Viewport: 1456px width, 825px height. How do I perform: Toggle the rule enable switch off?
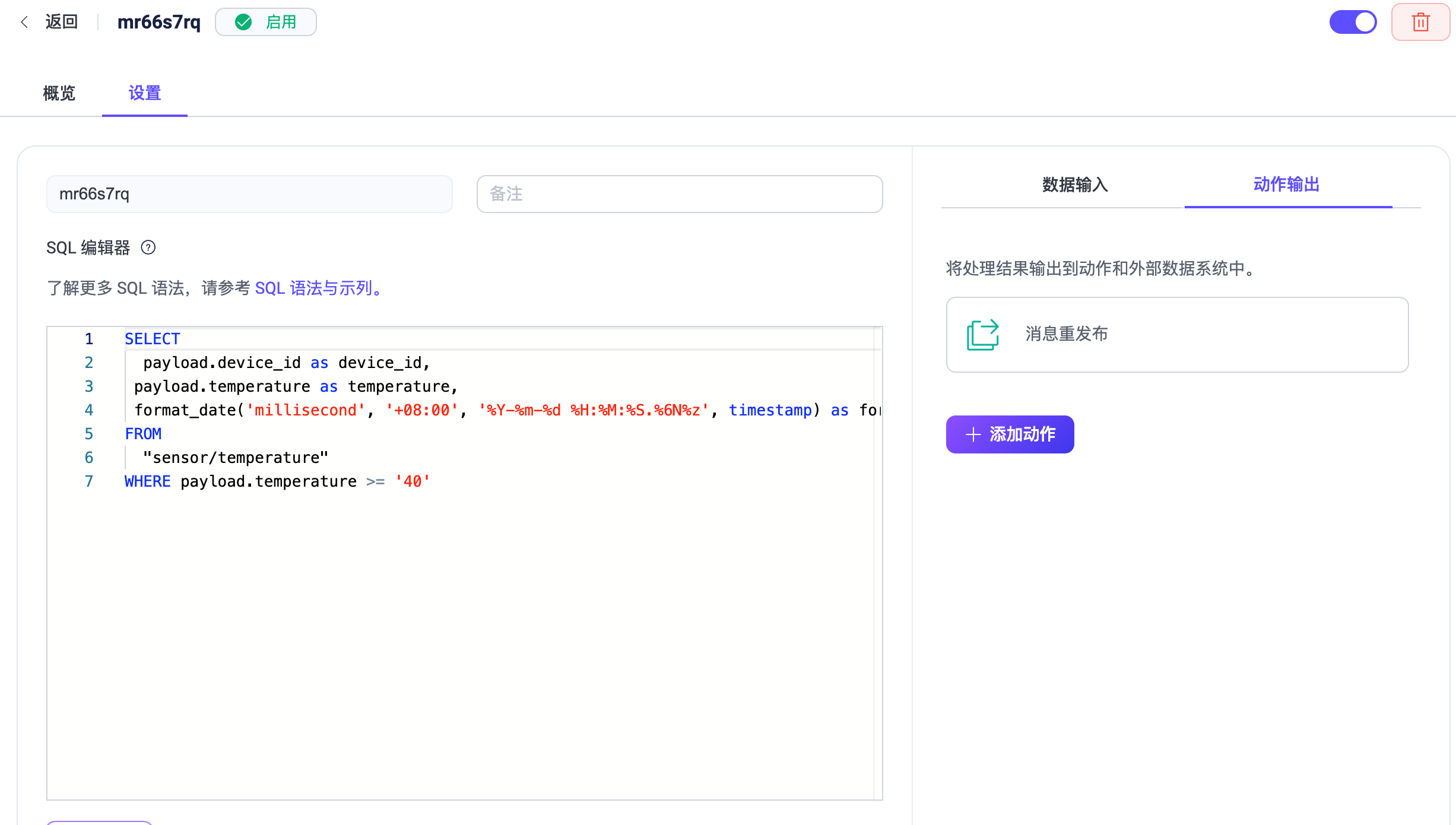[1353, 23]
